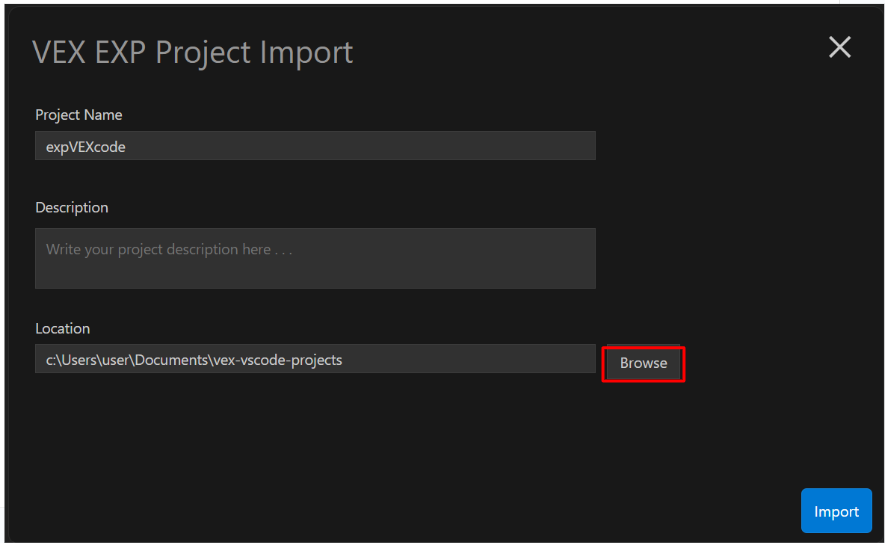Place cursor in the expVEXcode text

pos(86,146)
